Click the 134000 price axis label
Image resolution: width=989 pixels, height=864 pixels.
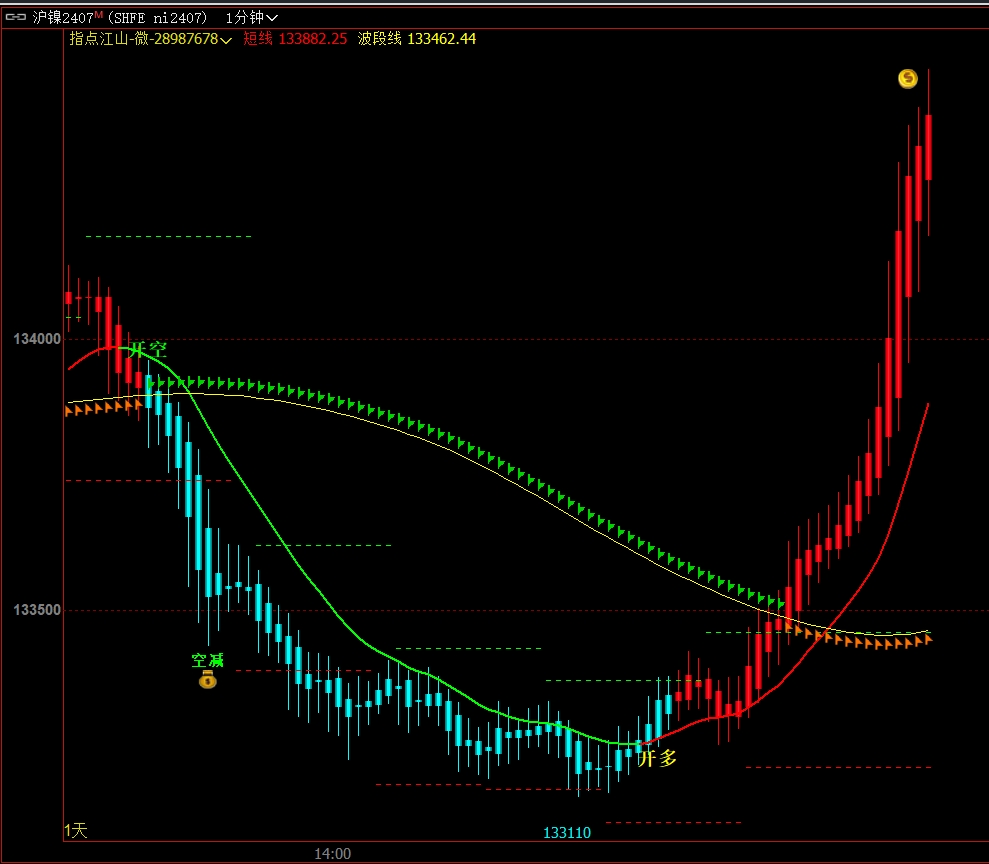coord(37,339)
